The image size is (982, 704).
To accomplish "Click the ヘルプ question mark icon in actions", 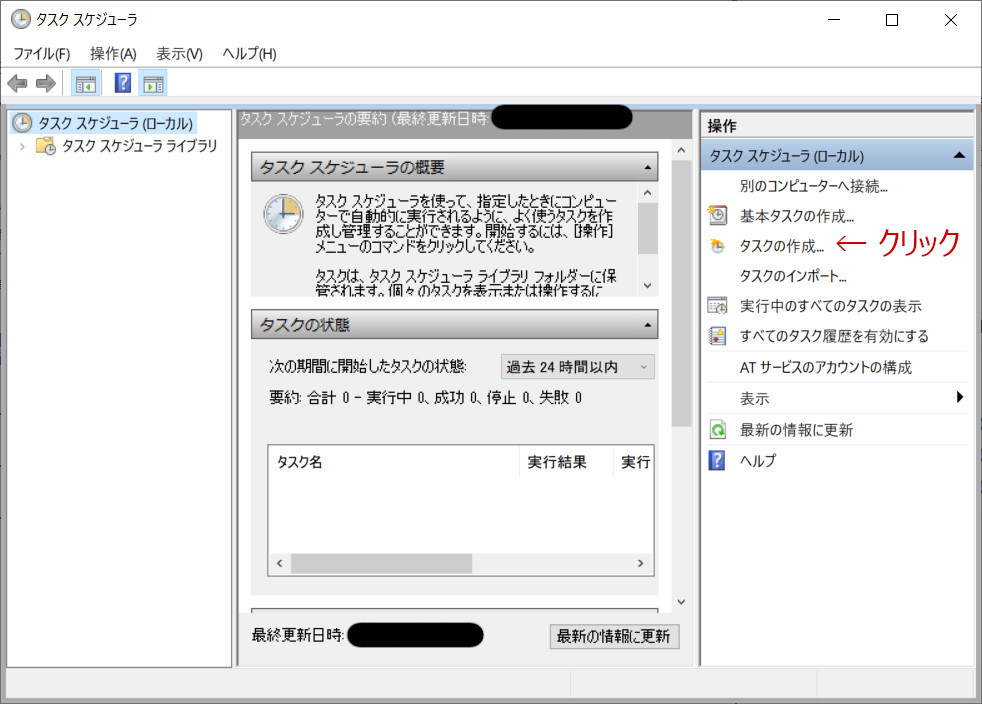I will click(717, 460).
